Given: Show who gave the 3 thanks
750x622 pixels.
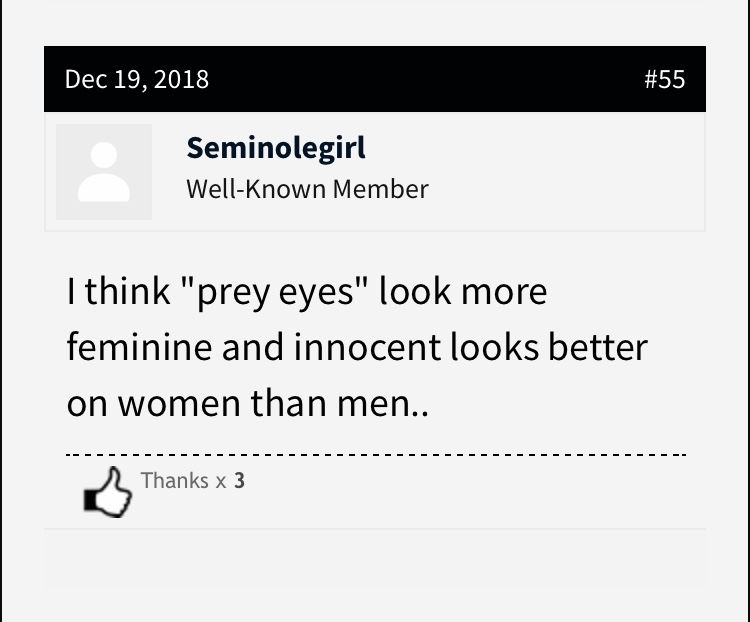Looking at the screenshot, I should pyautogui.click(x=239, y=480).
